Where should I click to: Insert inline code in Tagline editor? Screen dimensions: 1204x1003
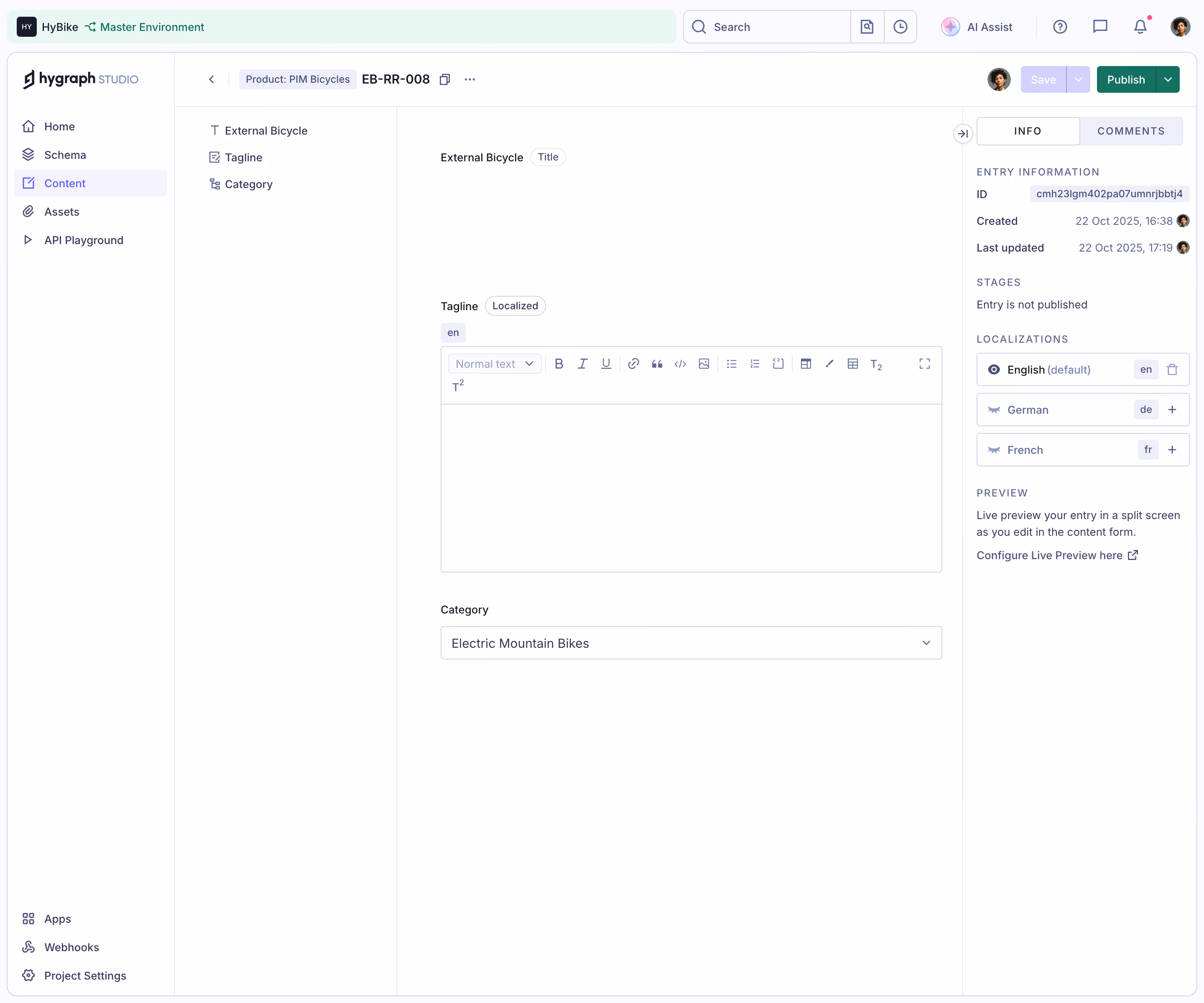[x=681, y=363]
